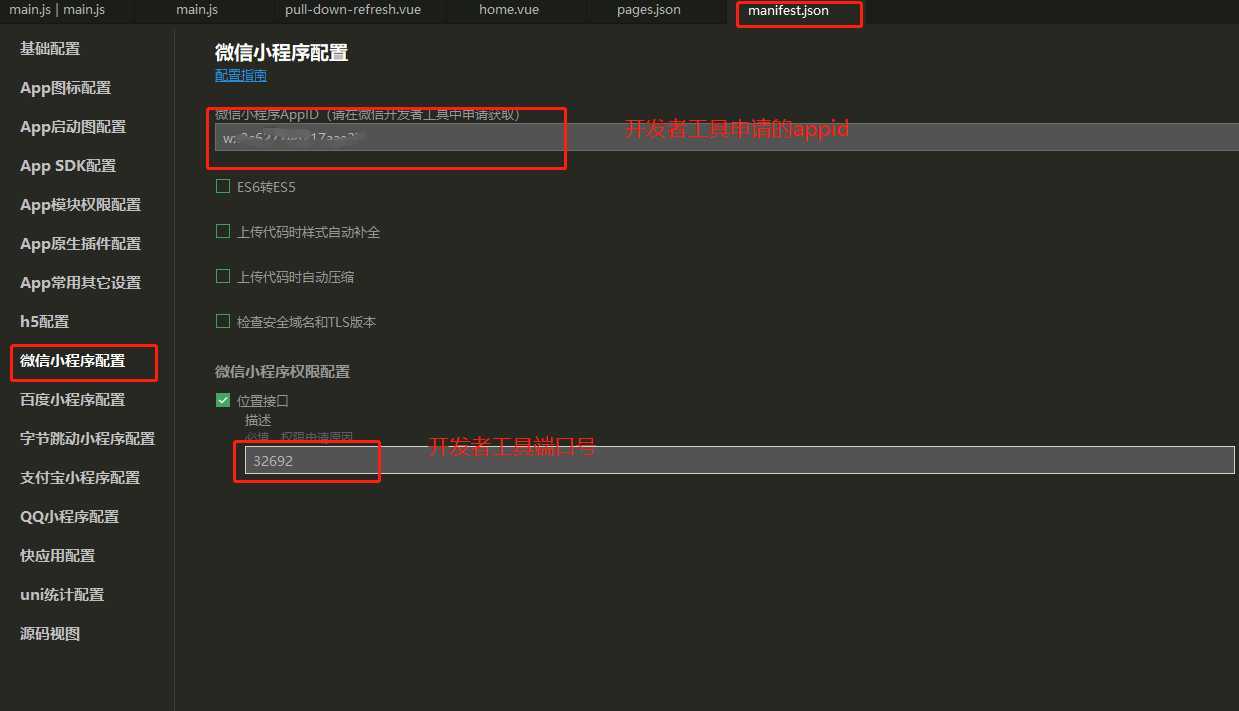Open the home.vue tab

pos(509,10)
